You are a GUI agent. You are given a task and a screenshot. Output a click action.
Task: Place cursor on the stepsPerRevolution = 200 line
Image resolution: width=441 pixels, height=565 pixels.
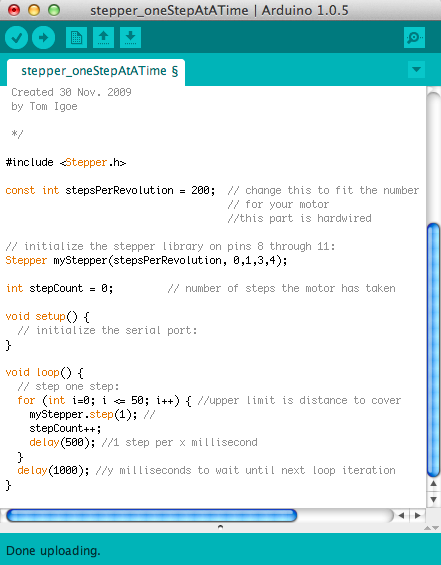(x=110, y=190)
